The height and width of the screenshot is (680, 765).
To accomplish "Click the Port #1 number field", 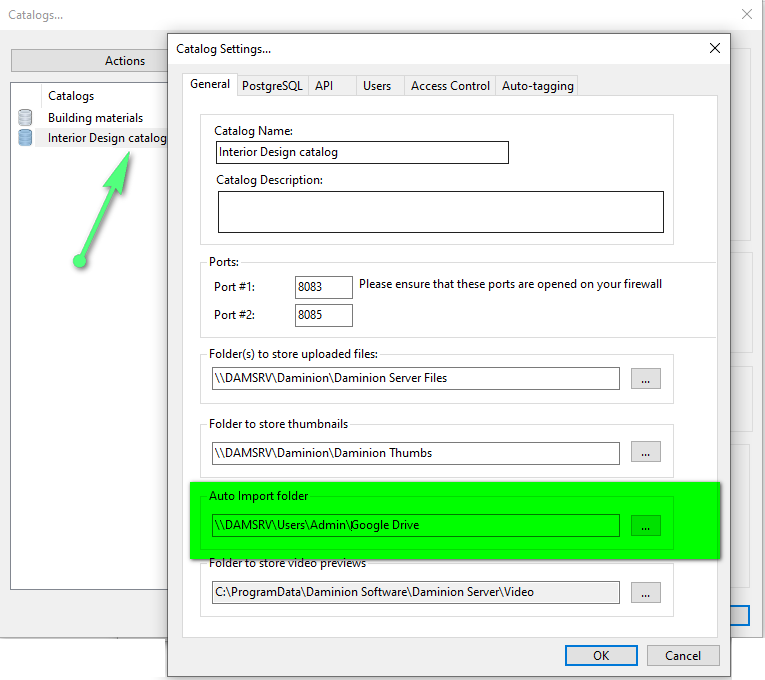I will coord(324,287).
